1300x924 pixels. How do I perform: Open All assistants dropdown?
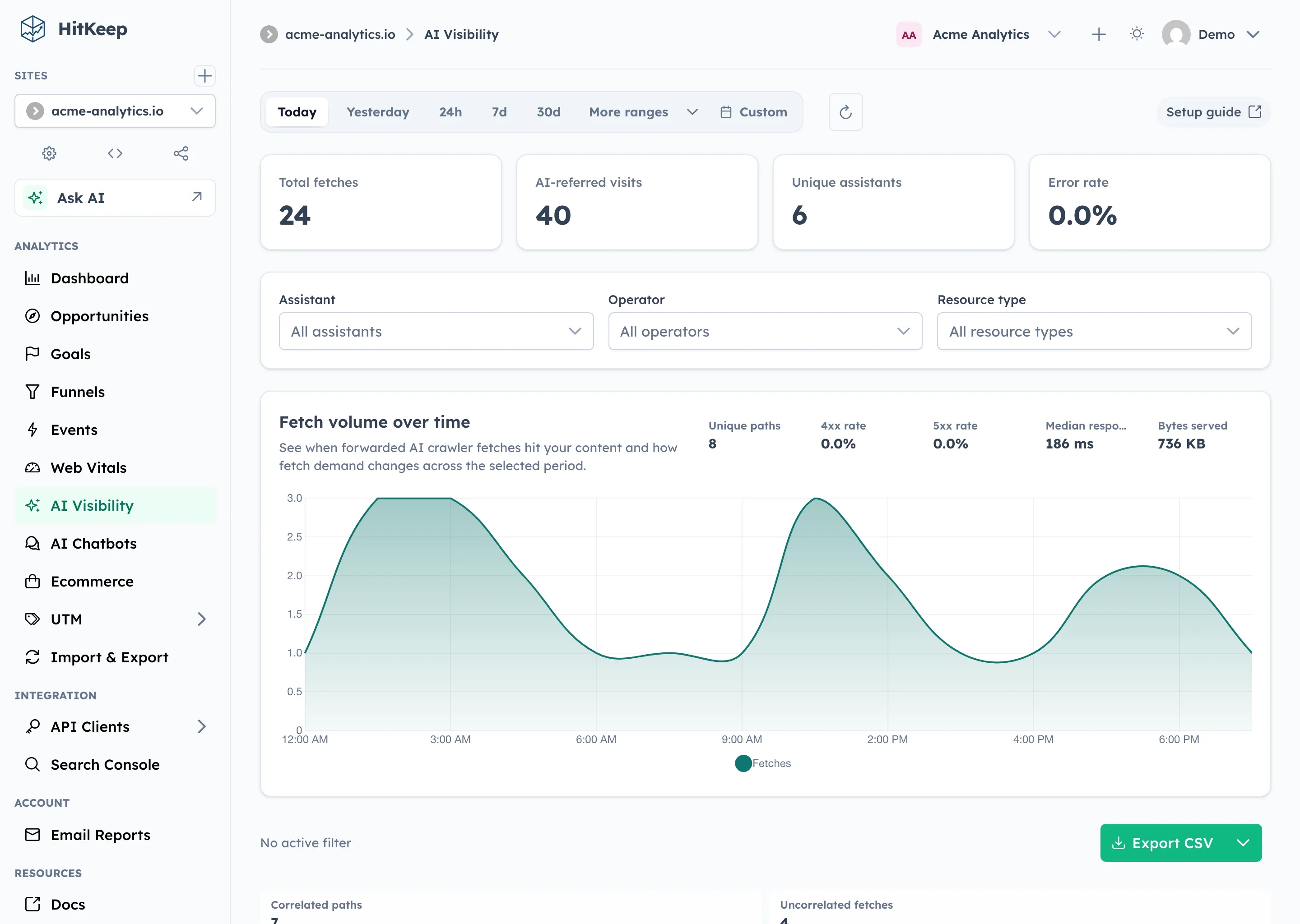[436, 331]
